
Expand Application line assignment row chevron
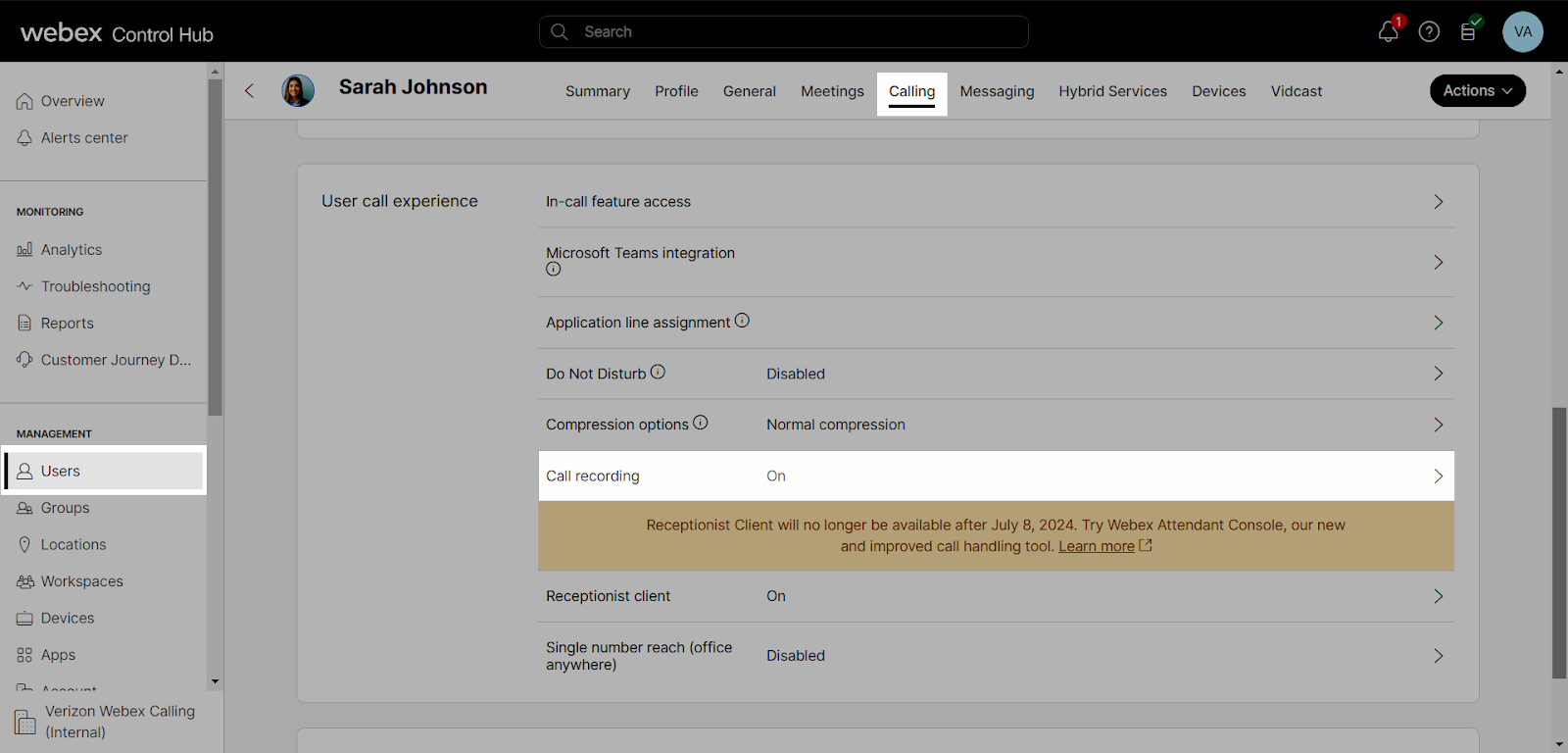(x=1439, y=323)
